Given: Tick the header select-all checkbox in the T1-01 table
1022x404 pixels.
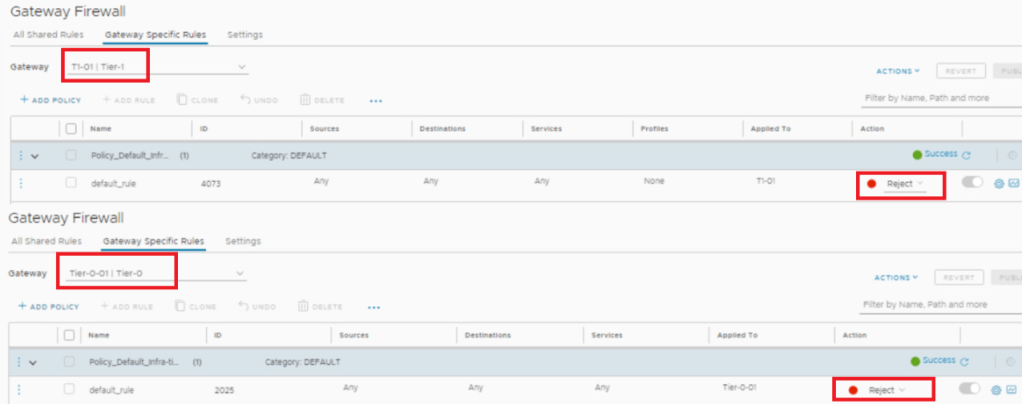Looking at the screenshot, I should pos(70,129).
